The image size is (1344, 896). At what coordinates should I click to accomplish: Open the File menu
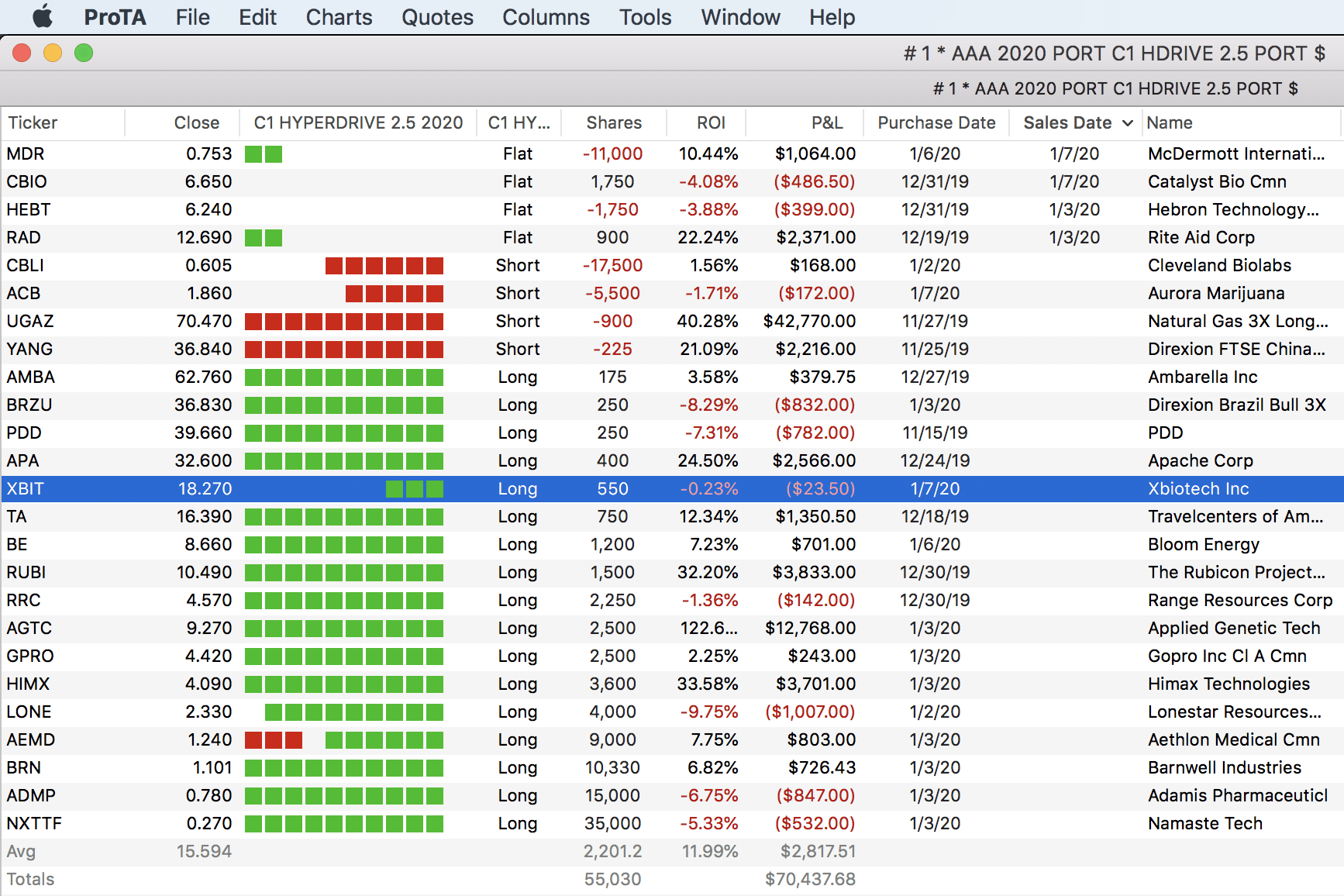[x=193, y=17]
